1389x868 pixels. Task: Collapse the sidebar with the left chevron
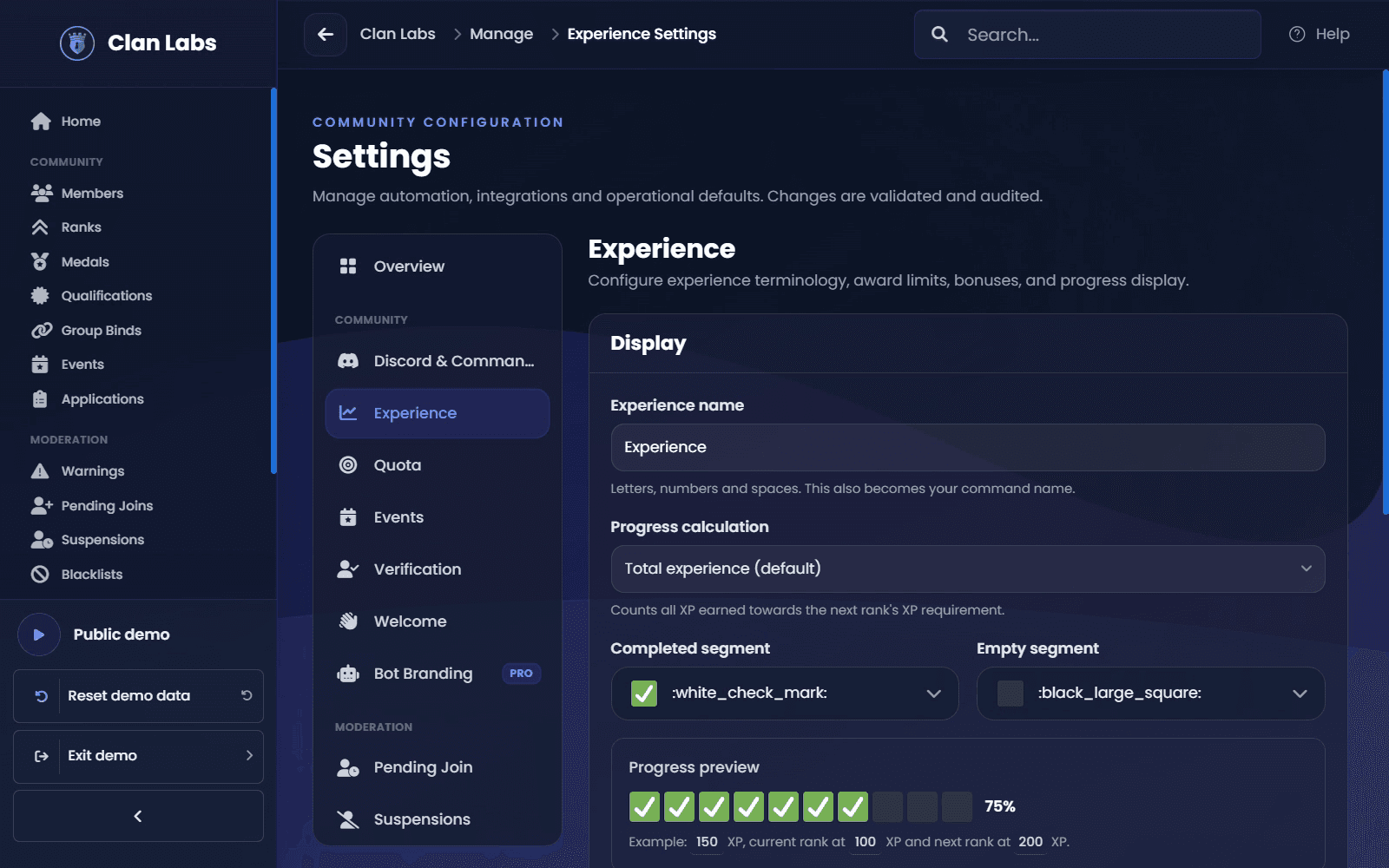(x=138, y=816)
